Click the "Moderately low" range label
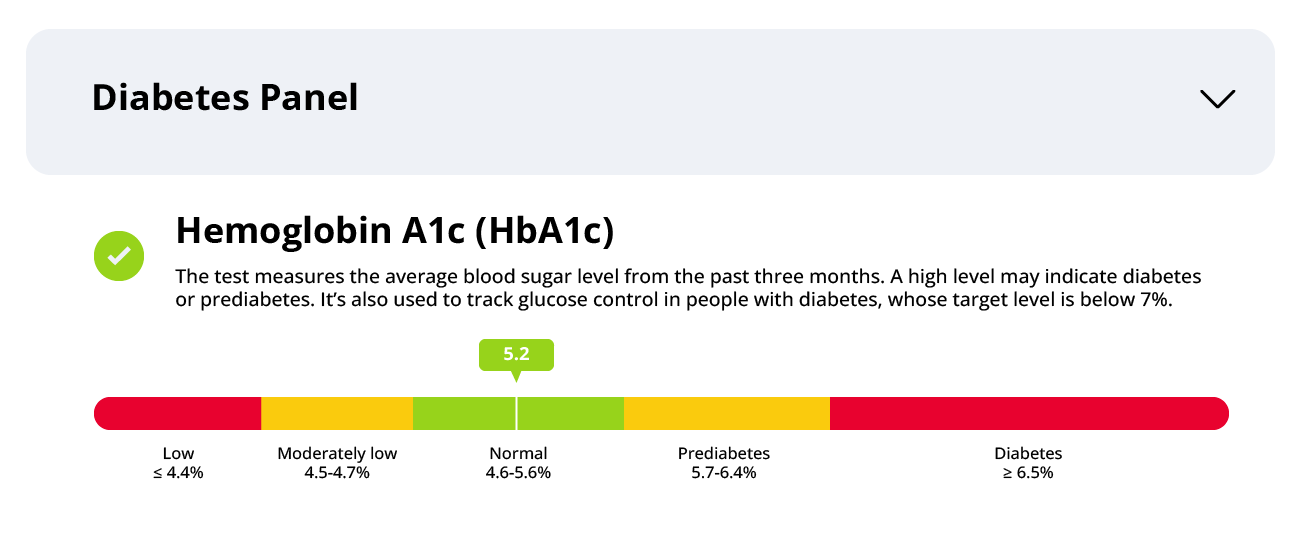Image resolution: width=1300 pixels, height=547 pixels. pos(337,454)
